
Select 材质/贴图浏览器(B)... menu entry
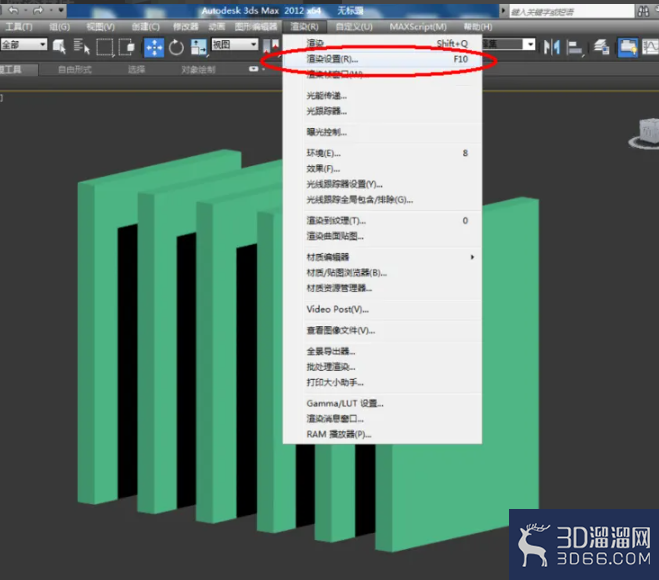pos(382,273)
